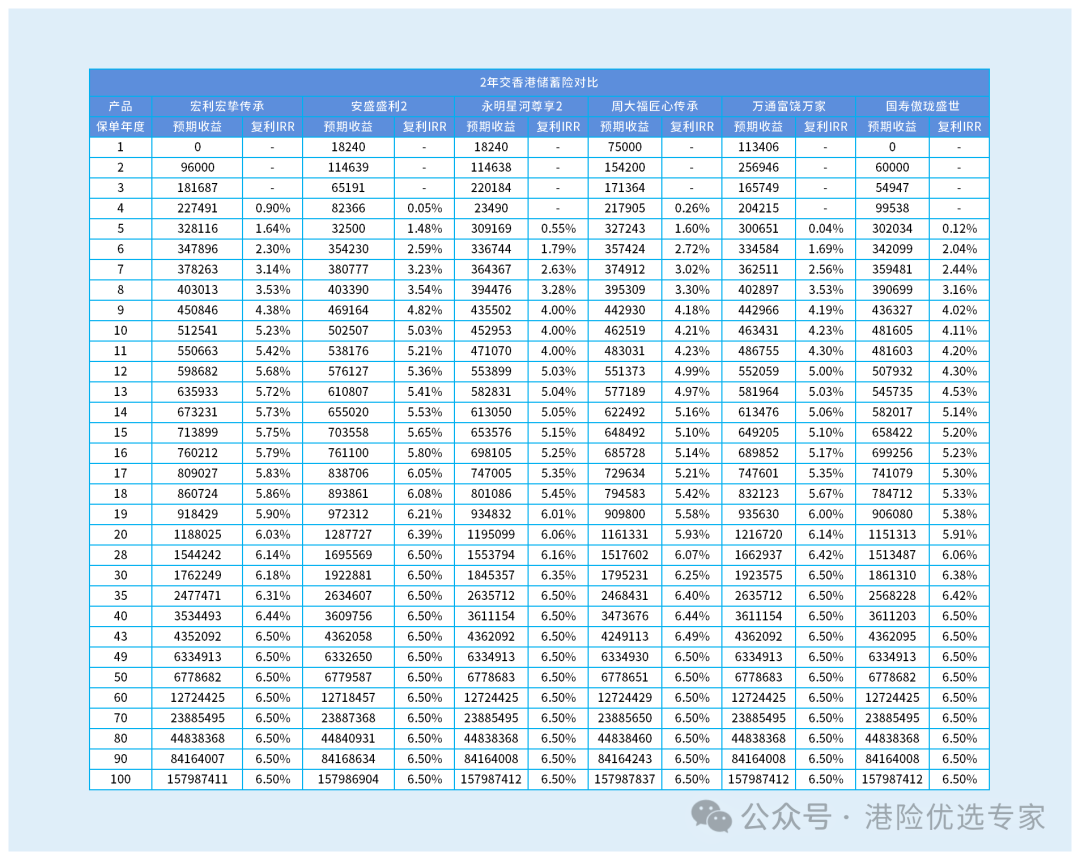Select the cell showing 12718457
This screenshot has height=860, width=1080.
click(x=349, y=698)
